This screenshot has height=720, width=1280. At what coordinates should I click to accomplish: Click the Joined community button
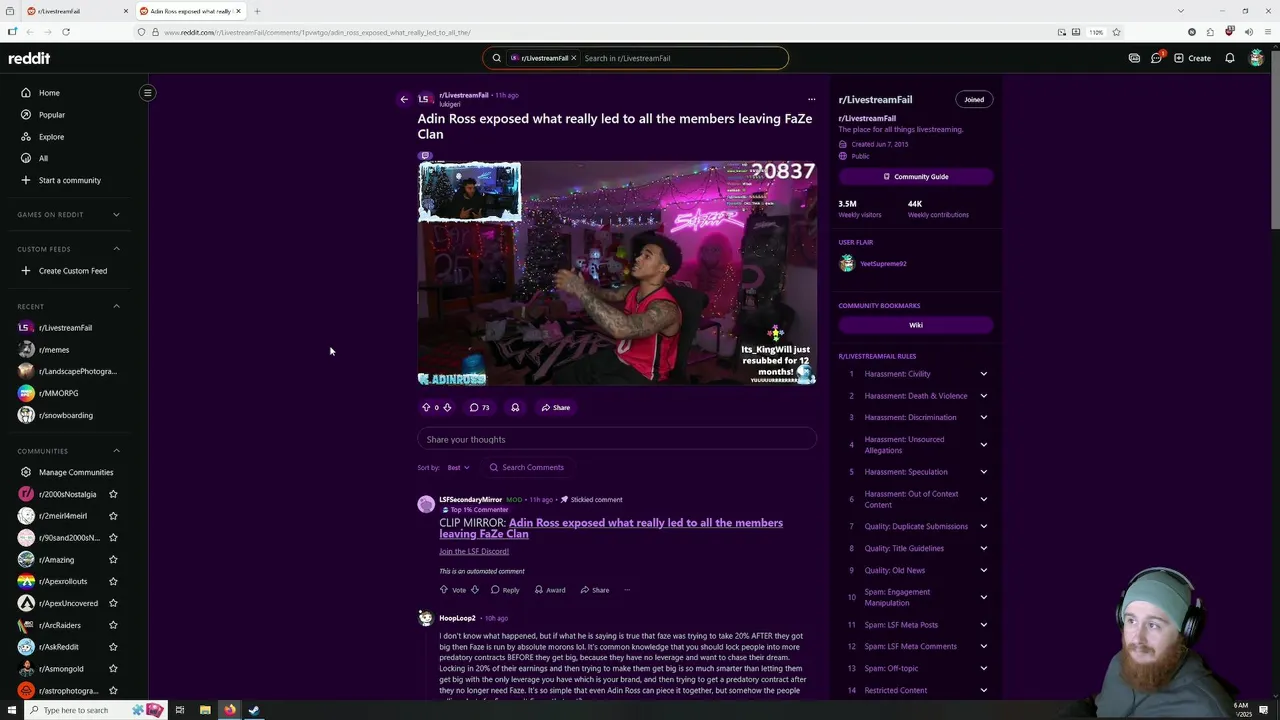tap(974, 99)
